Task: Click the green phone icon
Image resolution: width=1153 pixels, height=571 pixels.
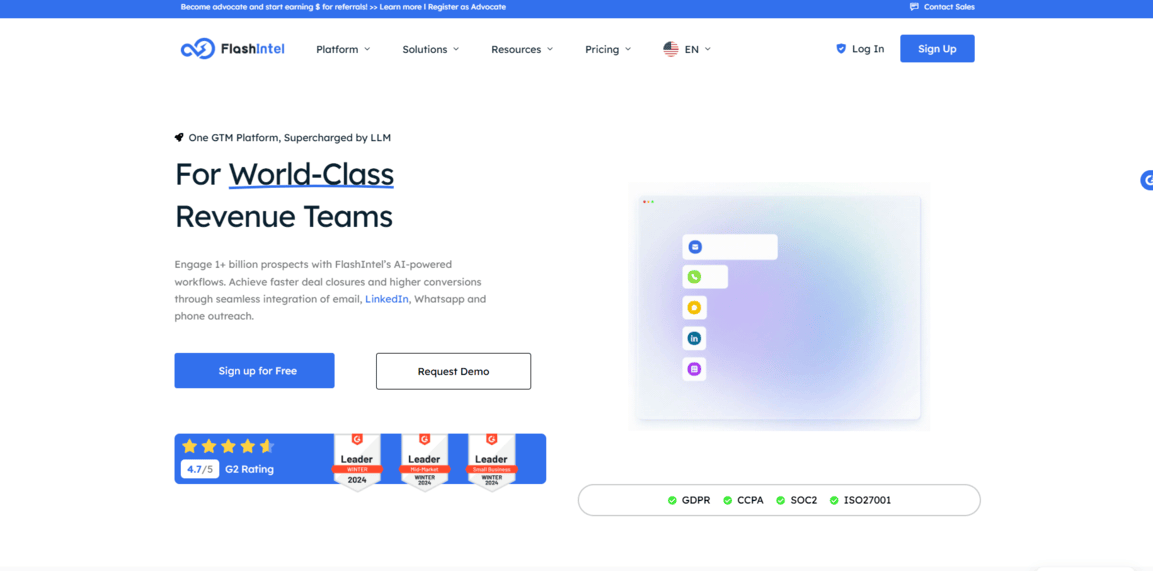Action: [x=694, y=277]
